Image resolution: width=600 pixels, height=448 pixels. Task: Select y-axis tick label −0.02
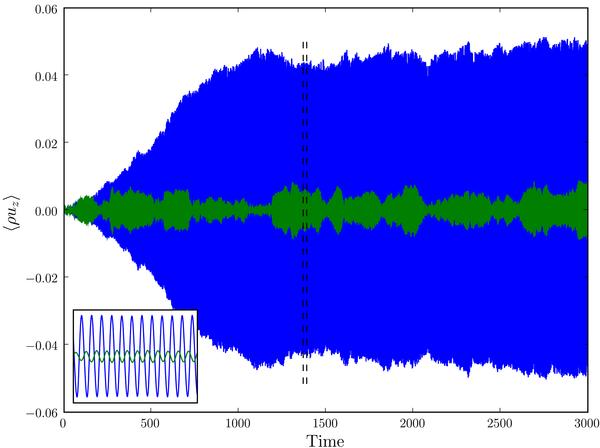[37, 278]
